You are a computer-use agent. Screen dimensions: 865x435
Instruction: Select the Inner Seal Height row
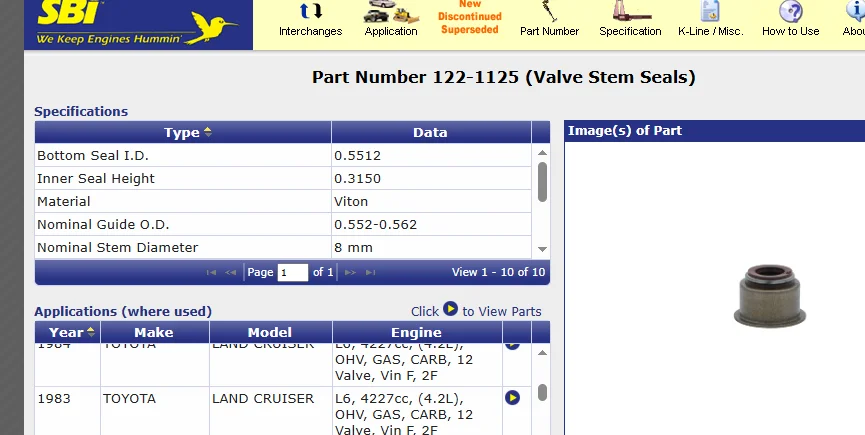tap(283, 179)
